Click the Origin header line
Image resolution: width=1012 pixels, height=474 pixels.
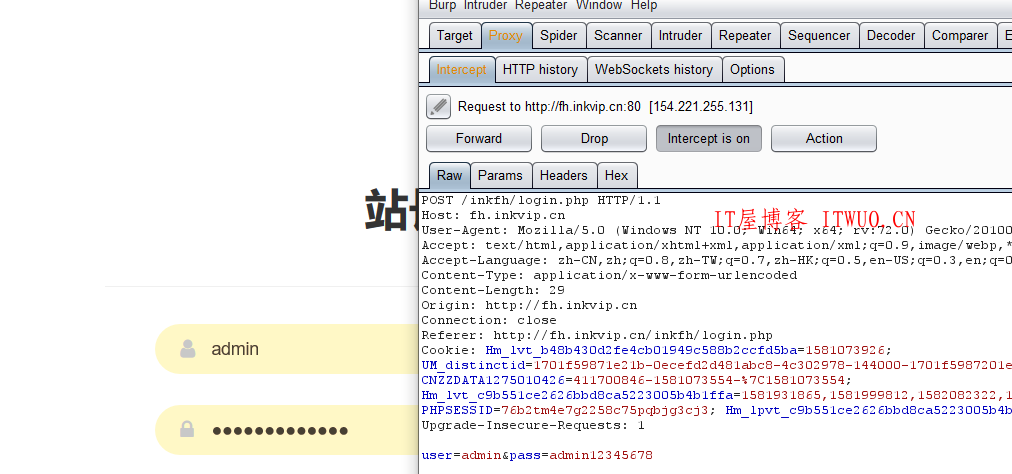tap(529, 305)
